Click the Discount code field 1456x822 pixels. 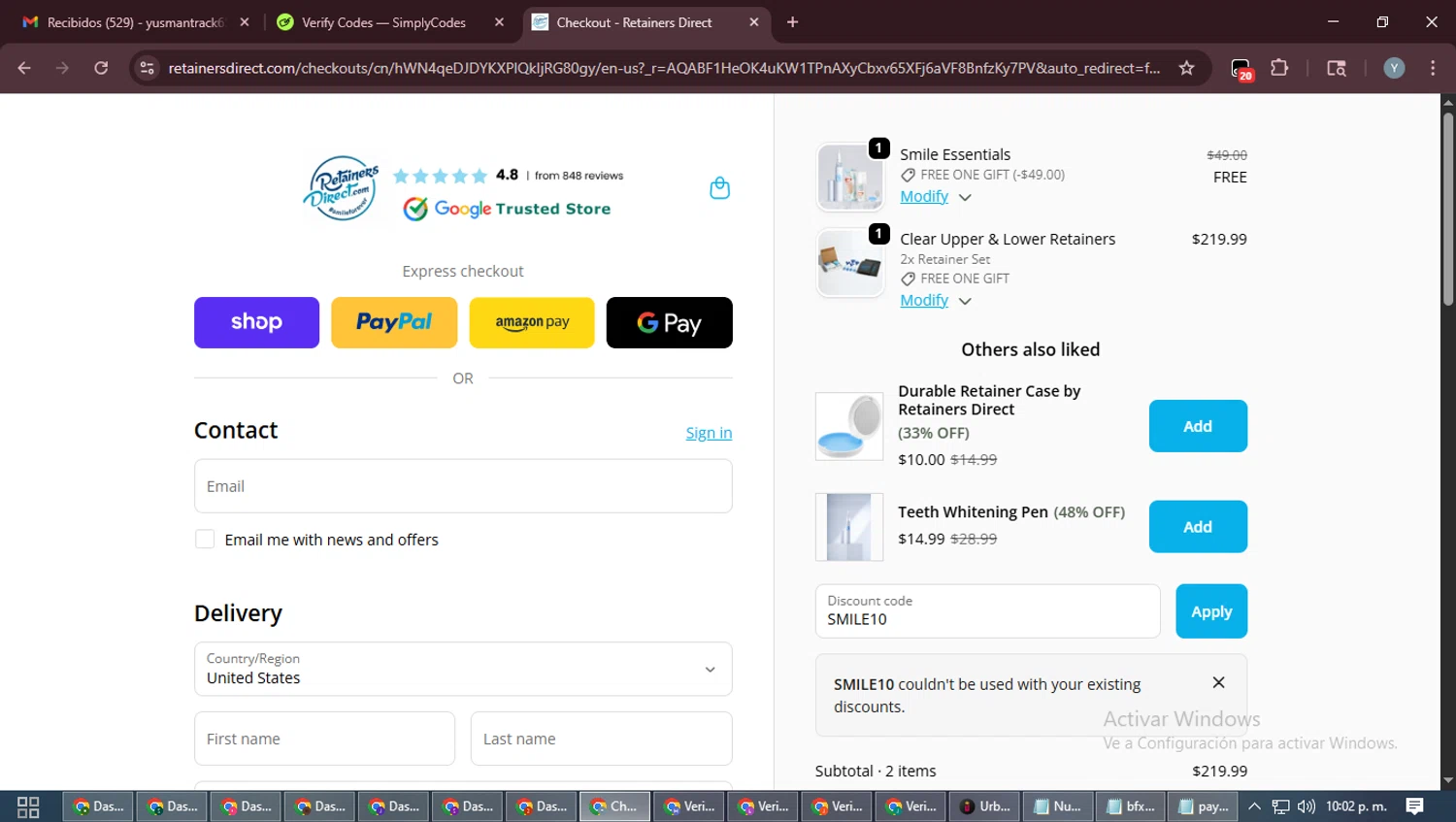[x=987, y=611]
